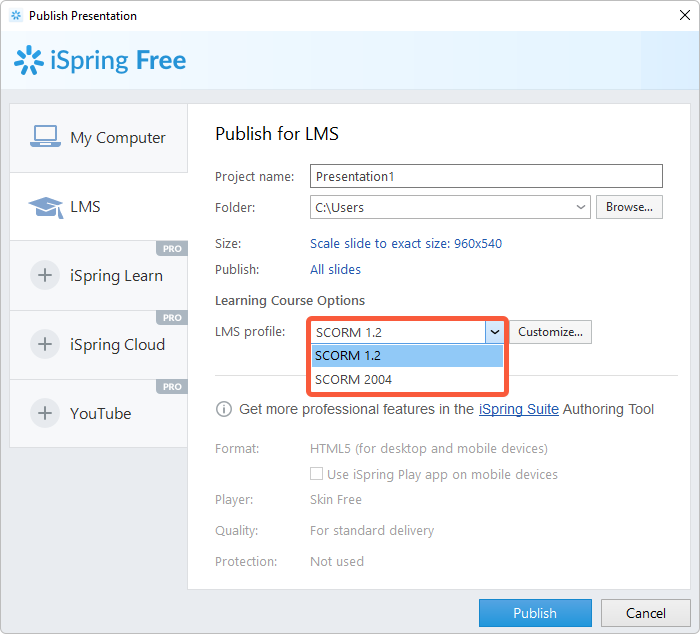Choose SCORM 2004 from the dropdown list
The width and height of the screenshot is (700, 634).
[407, 380]
